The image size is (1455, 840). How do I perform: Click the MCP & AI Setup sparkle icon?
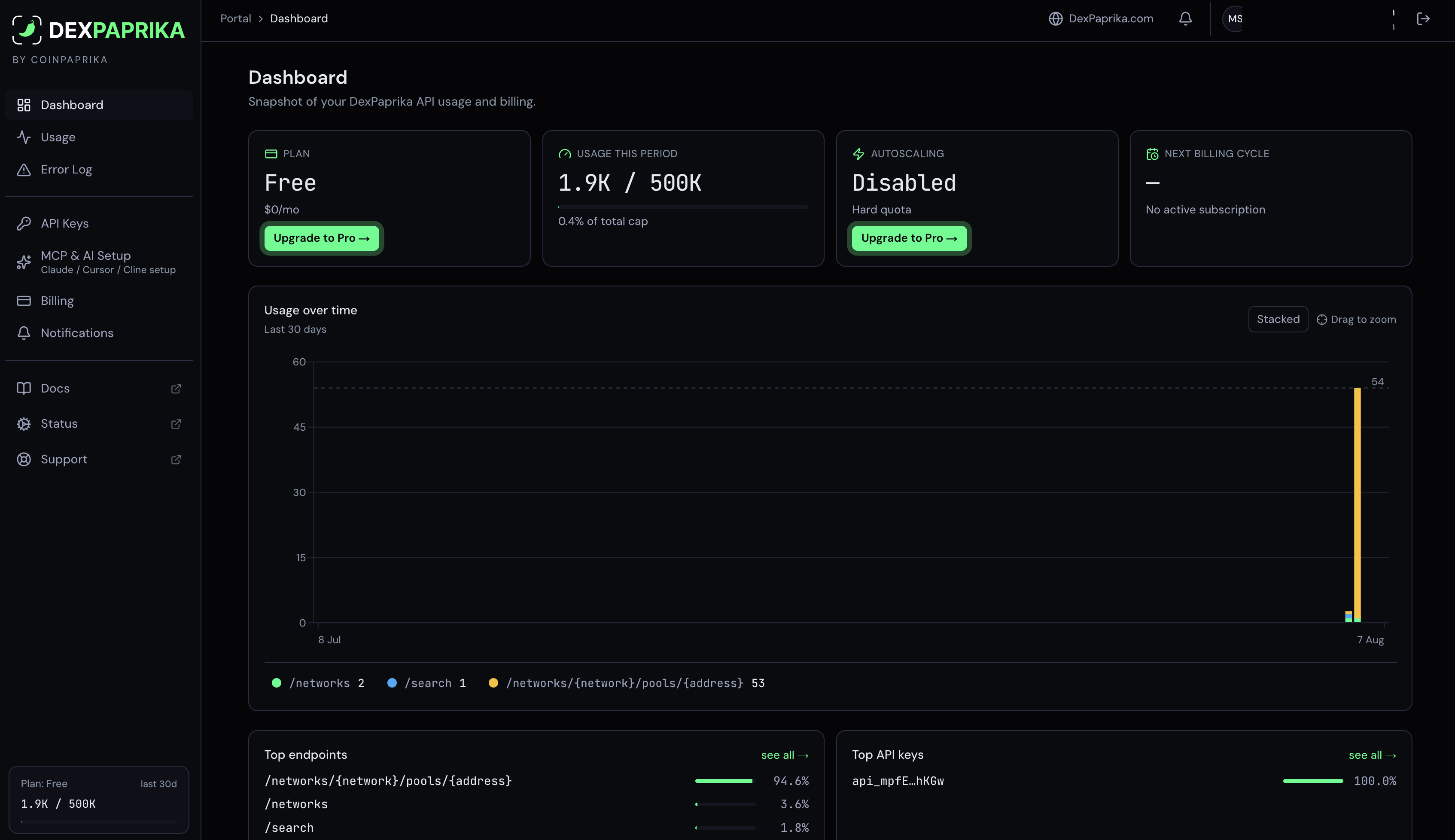(24, 262)
